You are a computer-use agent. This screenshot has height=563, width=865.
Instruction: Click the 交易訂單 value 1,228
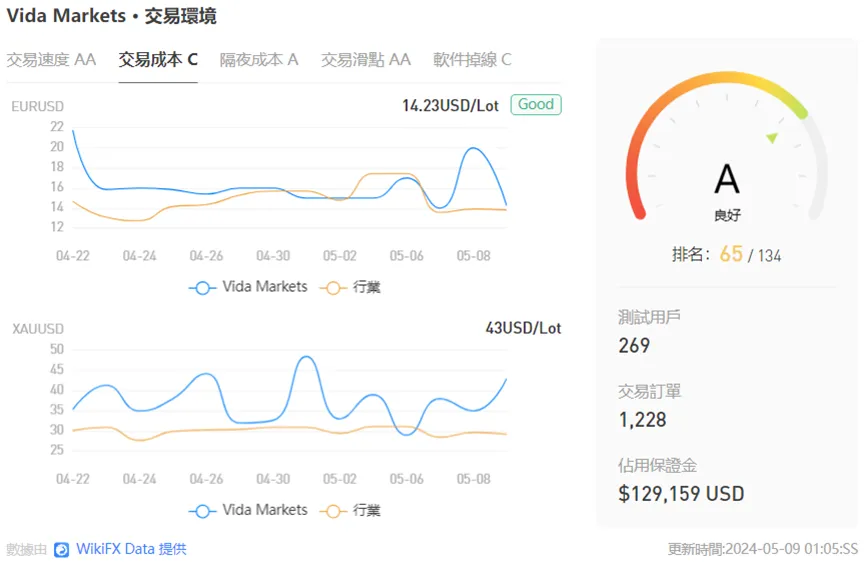point(642,420)
